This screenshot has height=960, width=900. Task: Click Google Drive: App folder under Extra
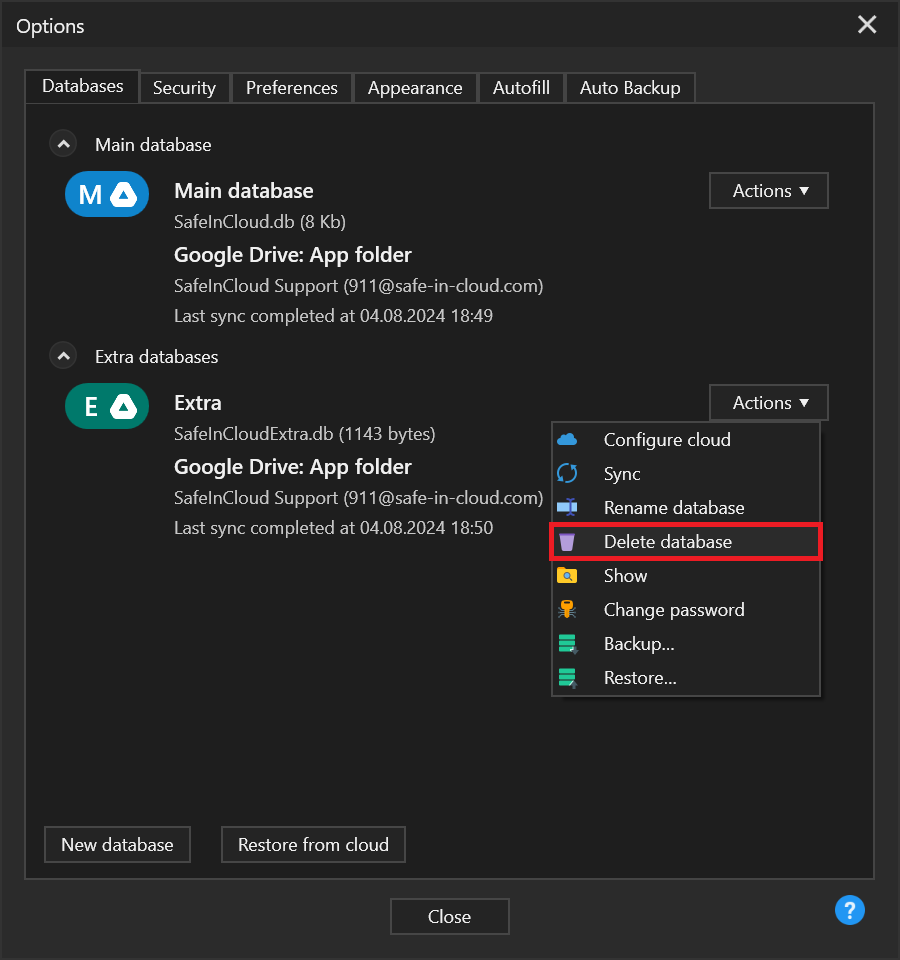pos(293,467)
